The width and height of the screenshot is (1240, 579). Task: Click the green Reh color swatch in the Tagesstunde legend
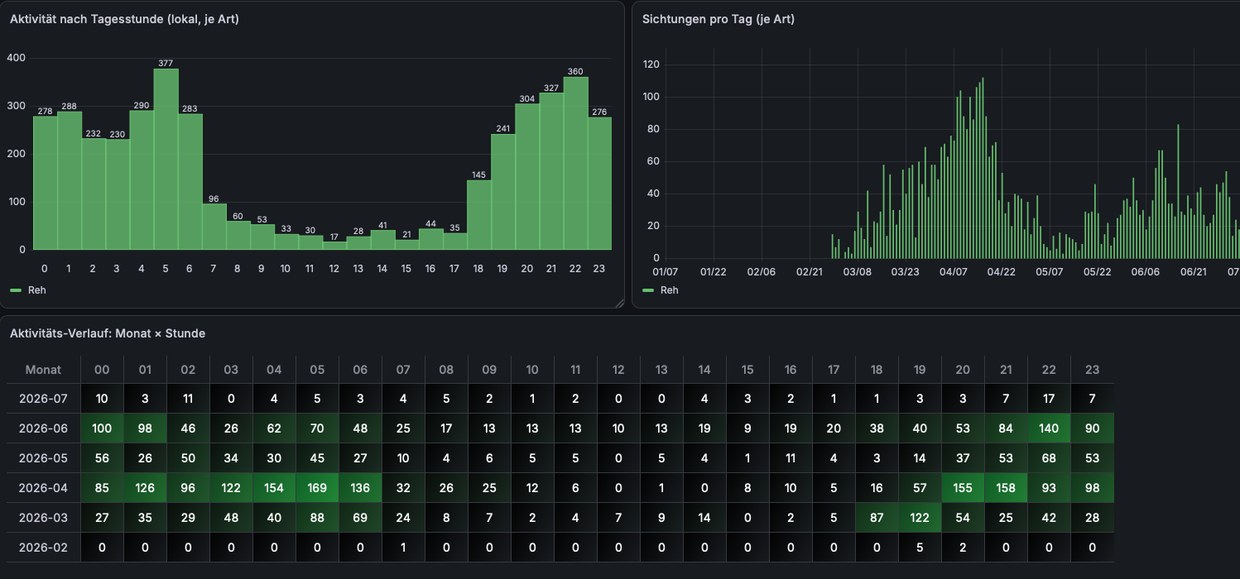16,290
